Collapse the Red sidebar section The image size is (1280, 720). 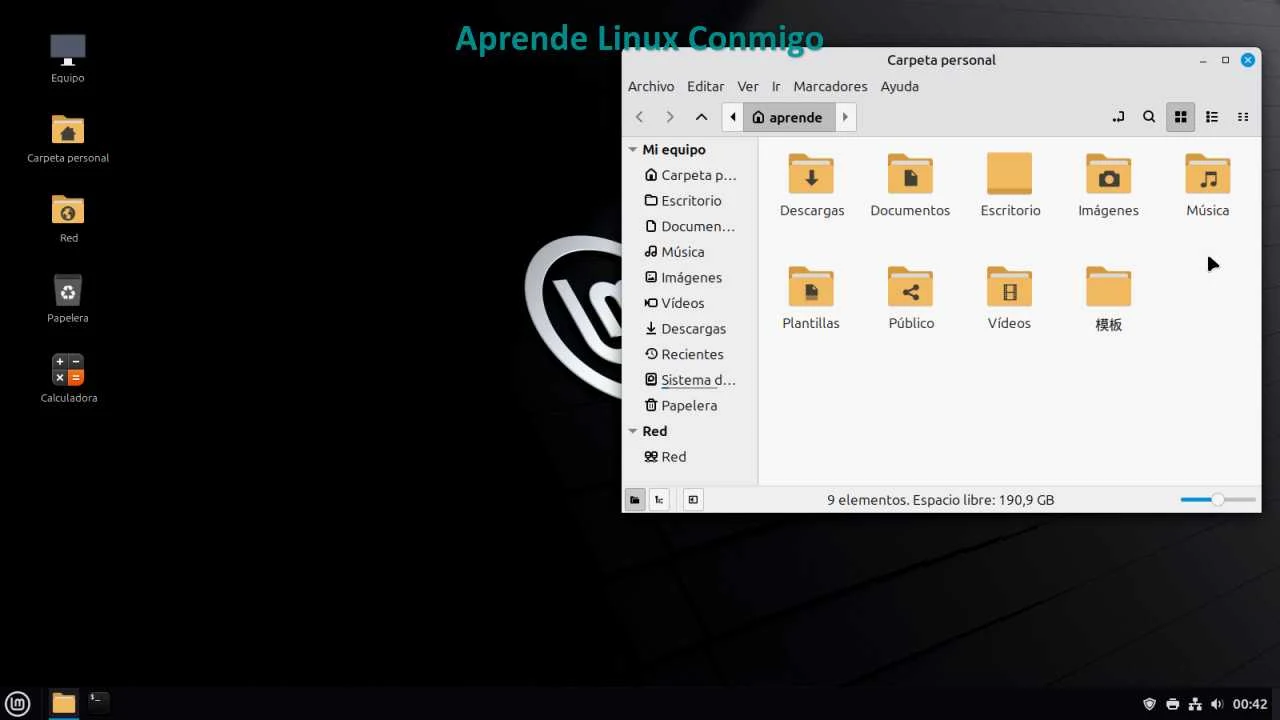(x=632, y=432)
